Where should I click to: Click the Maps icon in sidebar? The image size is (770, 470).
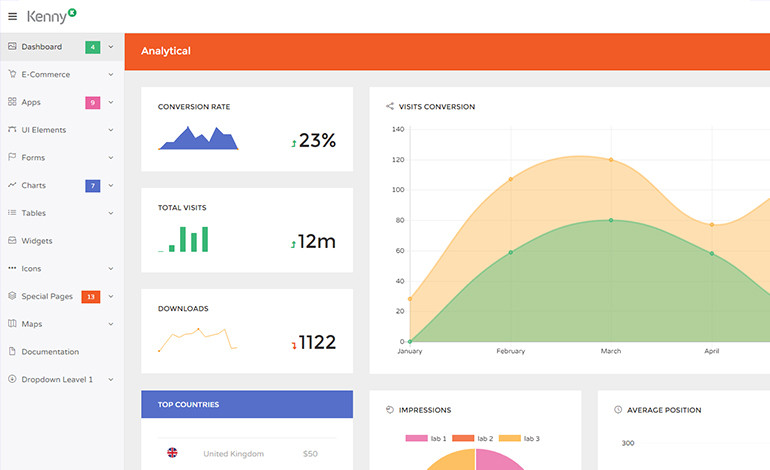point(12,324)
